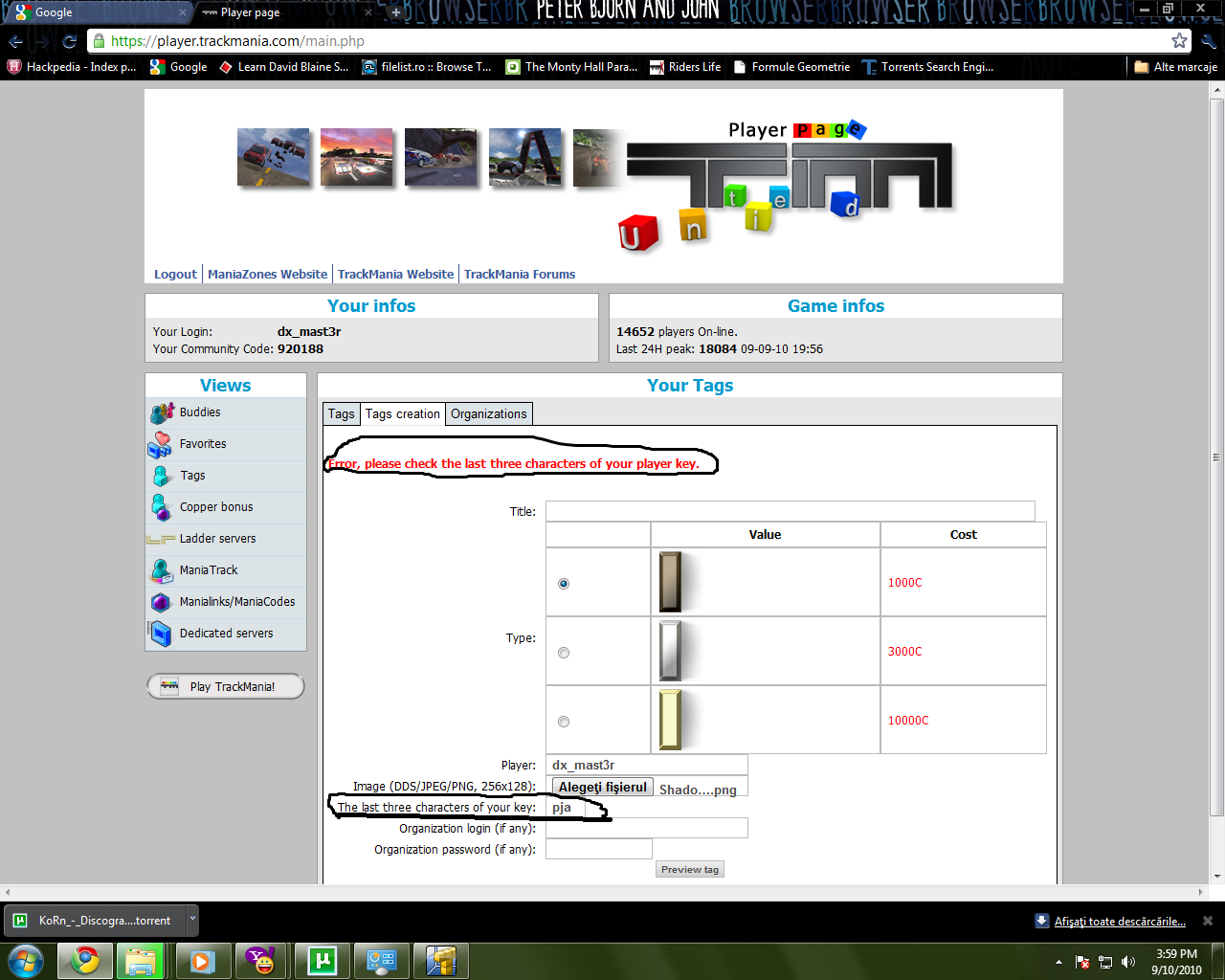The height and width of the screenshot is (980, 1225).
Task: Click the Dedicated servers icon
Action: [x=160, y=634]
